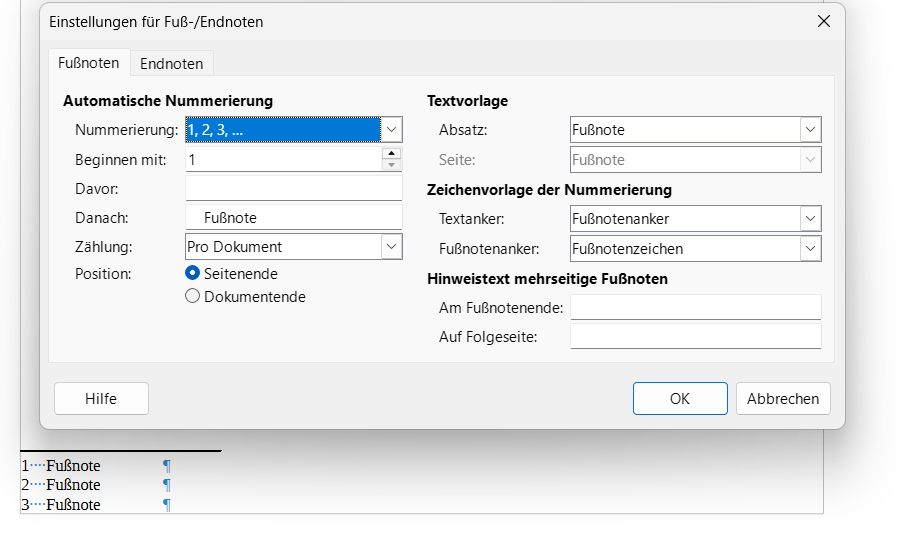Image resolution: width=902 pixels, height=537 pixels.
Task: Click the Danach text field
Action: coord(293,217)
